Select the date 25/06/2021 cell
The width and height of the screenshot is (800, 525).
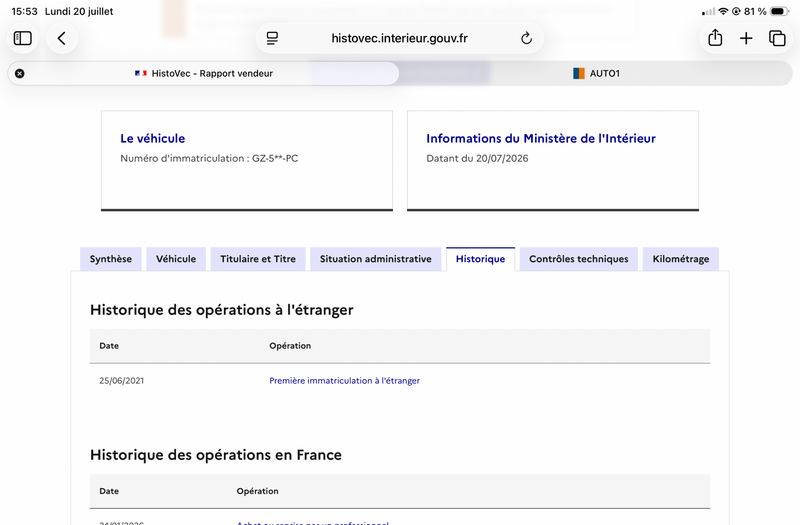coord(121,381)
